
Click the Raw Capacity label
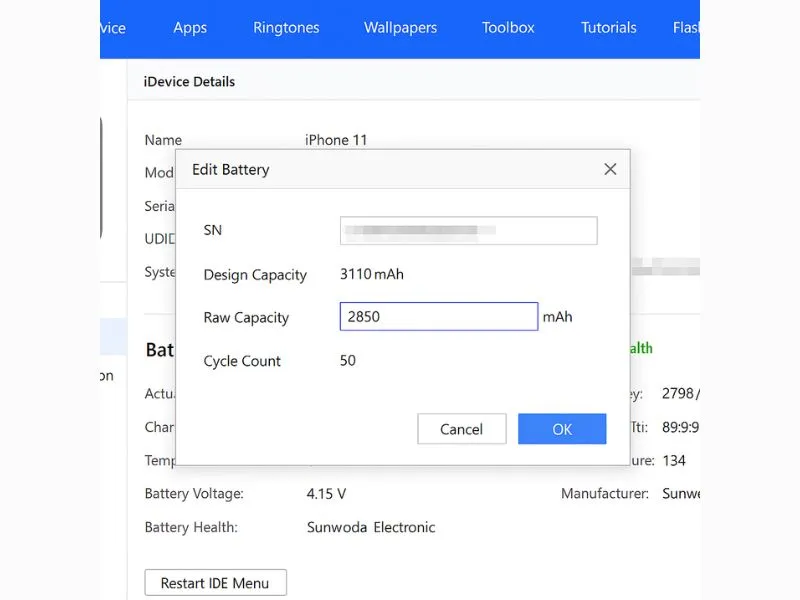(x=246, y=318)
